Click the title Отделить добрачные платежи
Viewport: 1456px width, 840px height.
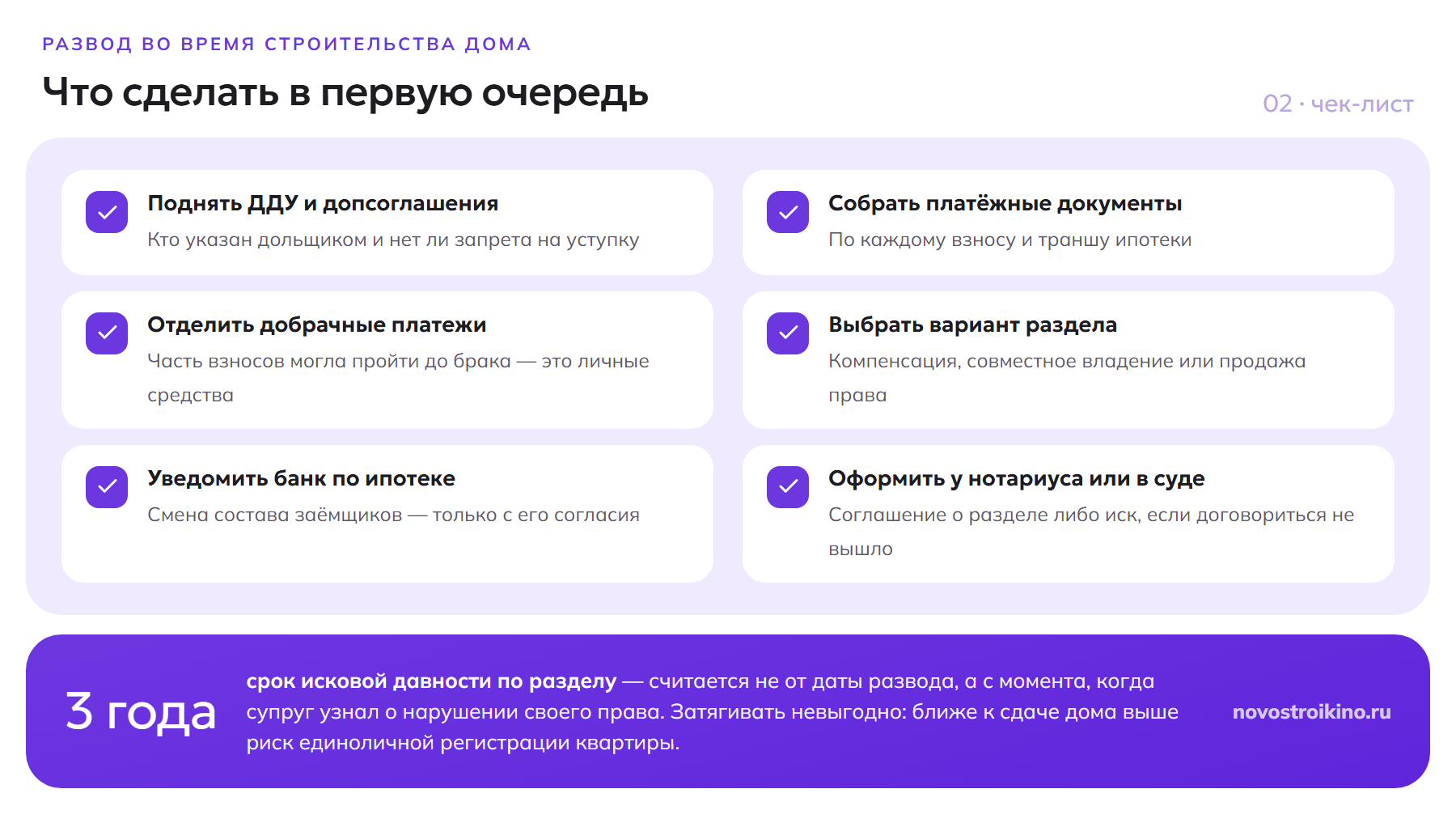317,325
